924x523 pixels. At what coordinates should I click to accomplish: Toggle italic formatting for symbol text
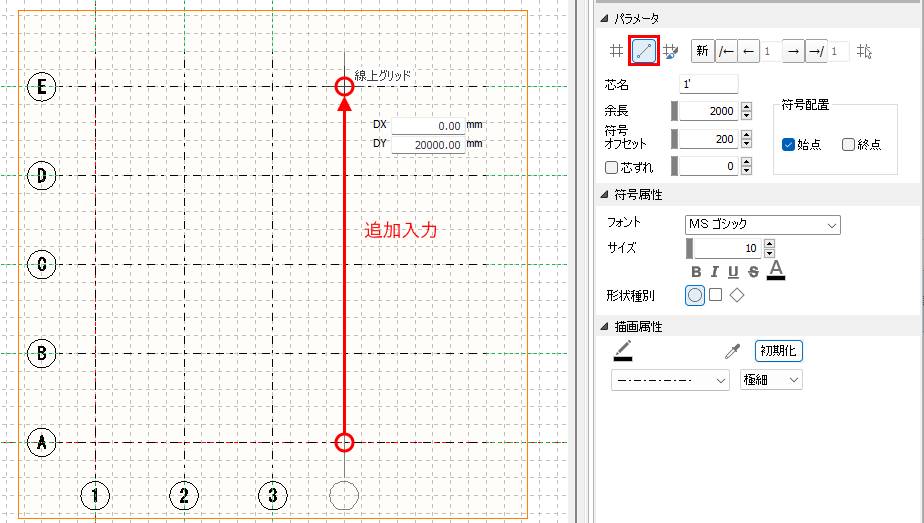point(714,272)
